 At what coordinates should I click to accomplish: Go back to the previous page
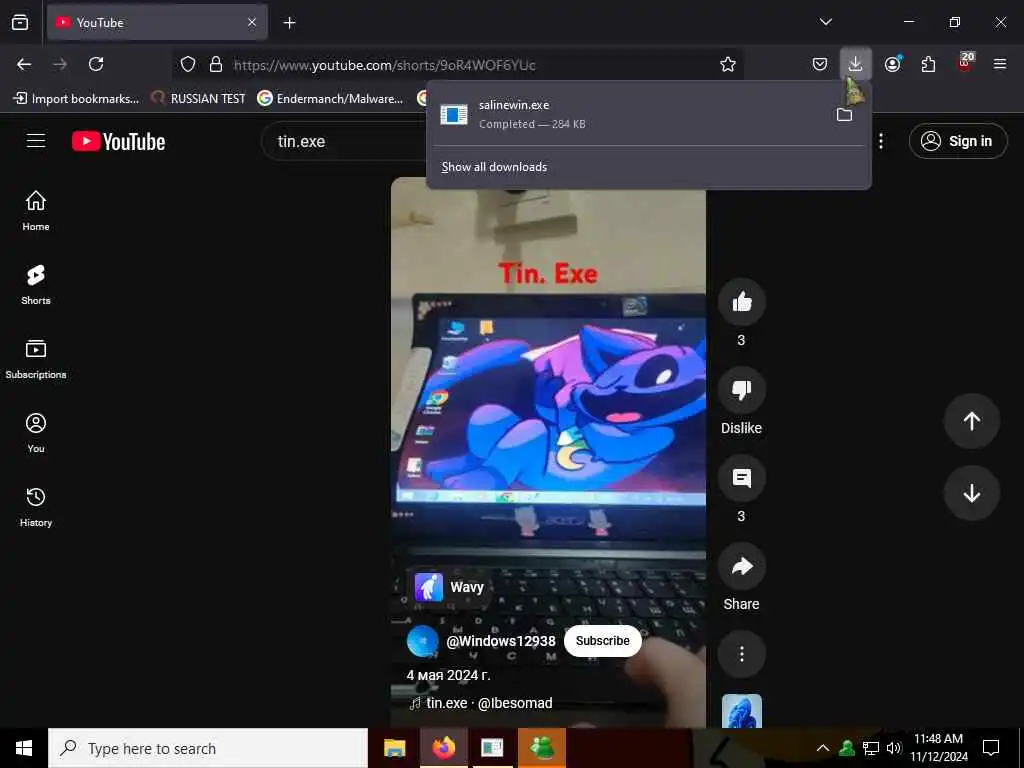click(x=24, y=64)
